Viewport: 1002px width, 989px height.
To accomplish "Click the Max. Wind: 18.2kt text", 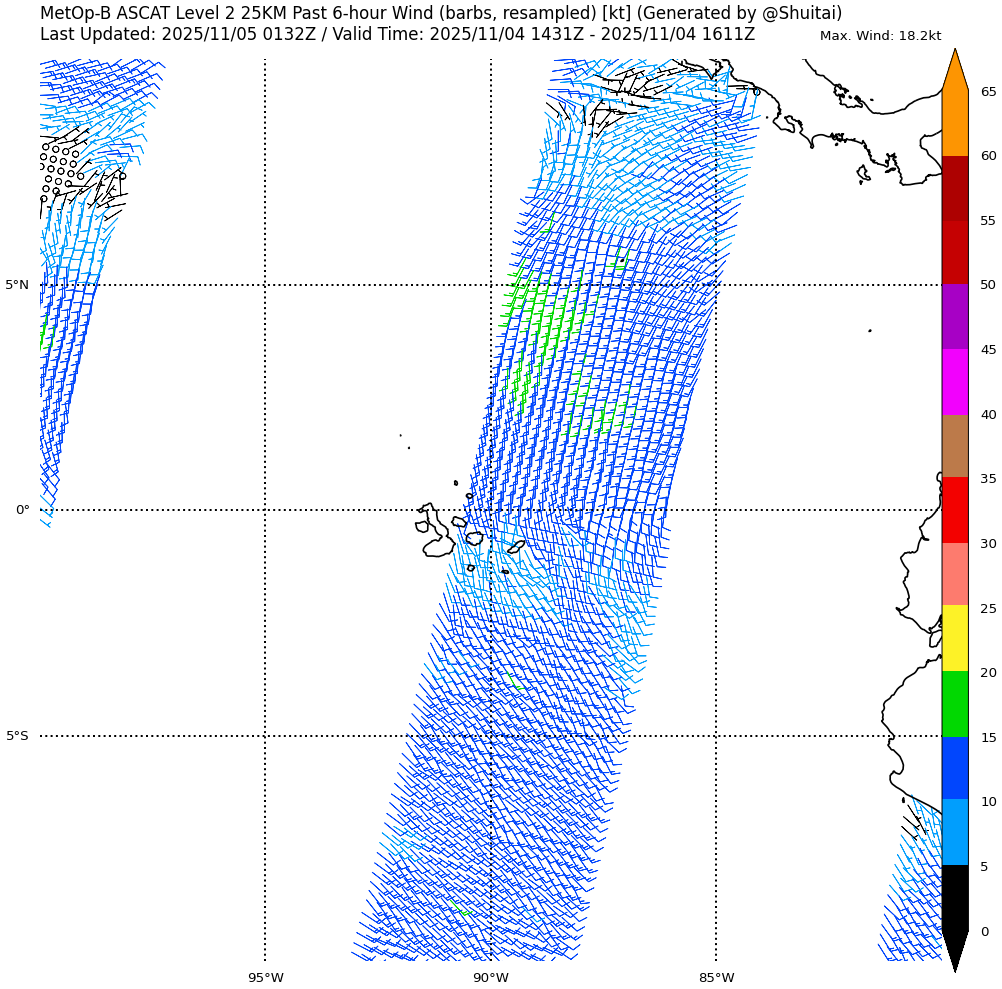I will [880, 36].
